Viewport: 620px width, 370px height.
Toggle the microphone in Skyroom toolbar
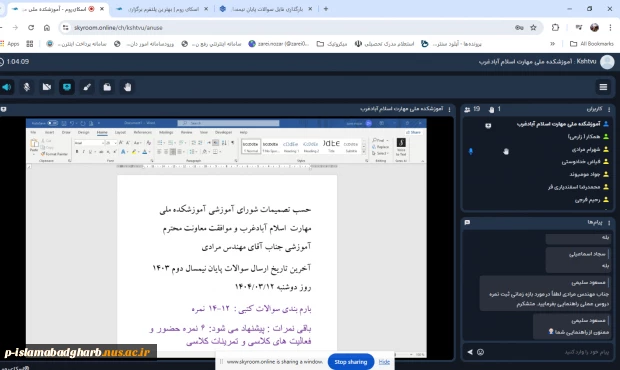pos(26,87)
